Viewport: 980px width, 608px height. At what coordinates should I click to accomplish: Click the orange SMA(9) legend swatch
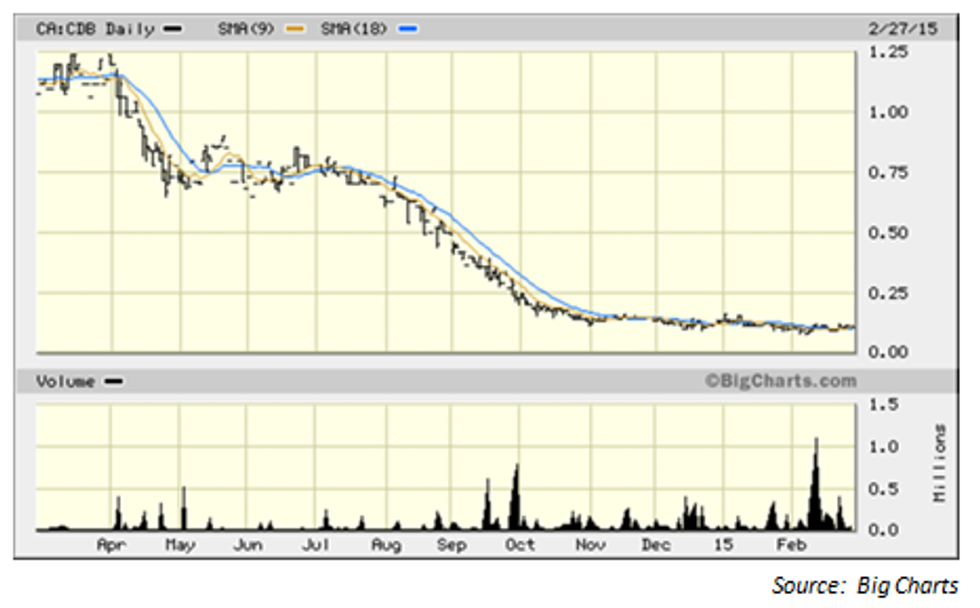click(x=293, y=30)
